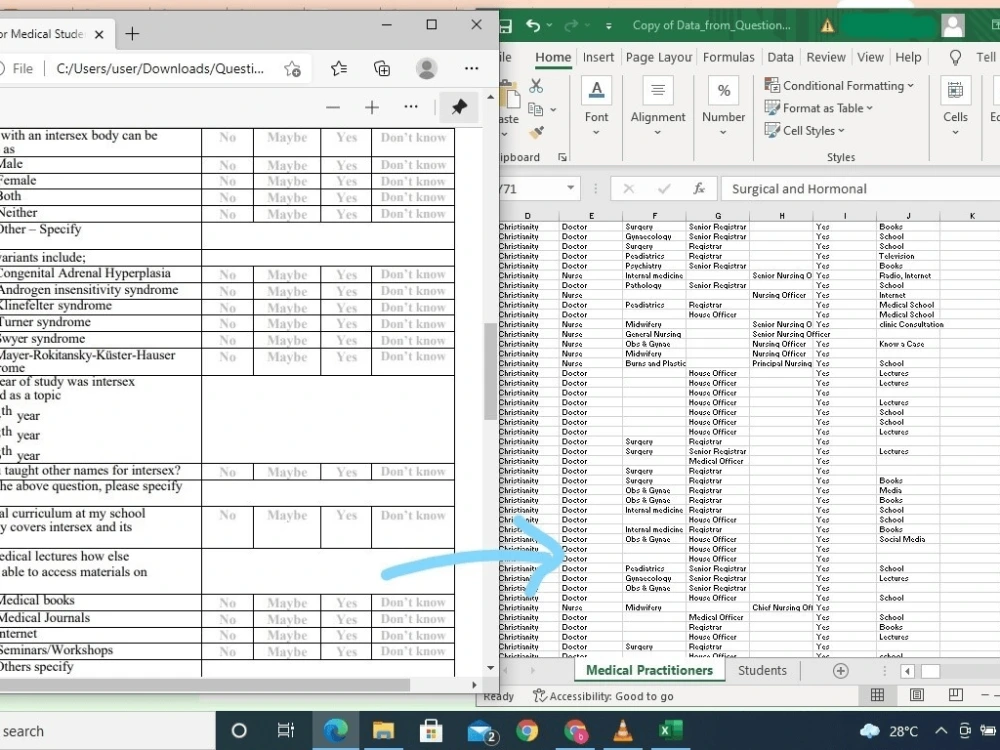Open the Undo history dropdown arrow

click(x=549, y=26)
